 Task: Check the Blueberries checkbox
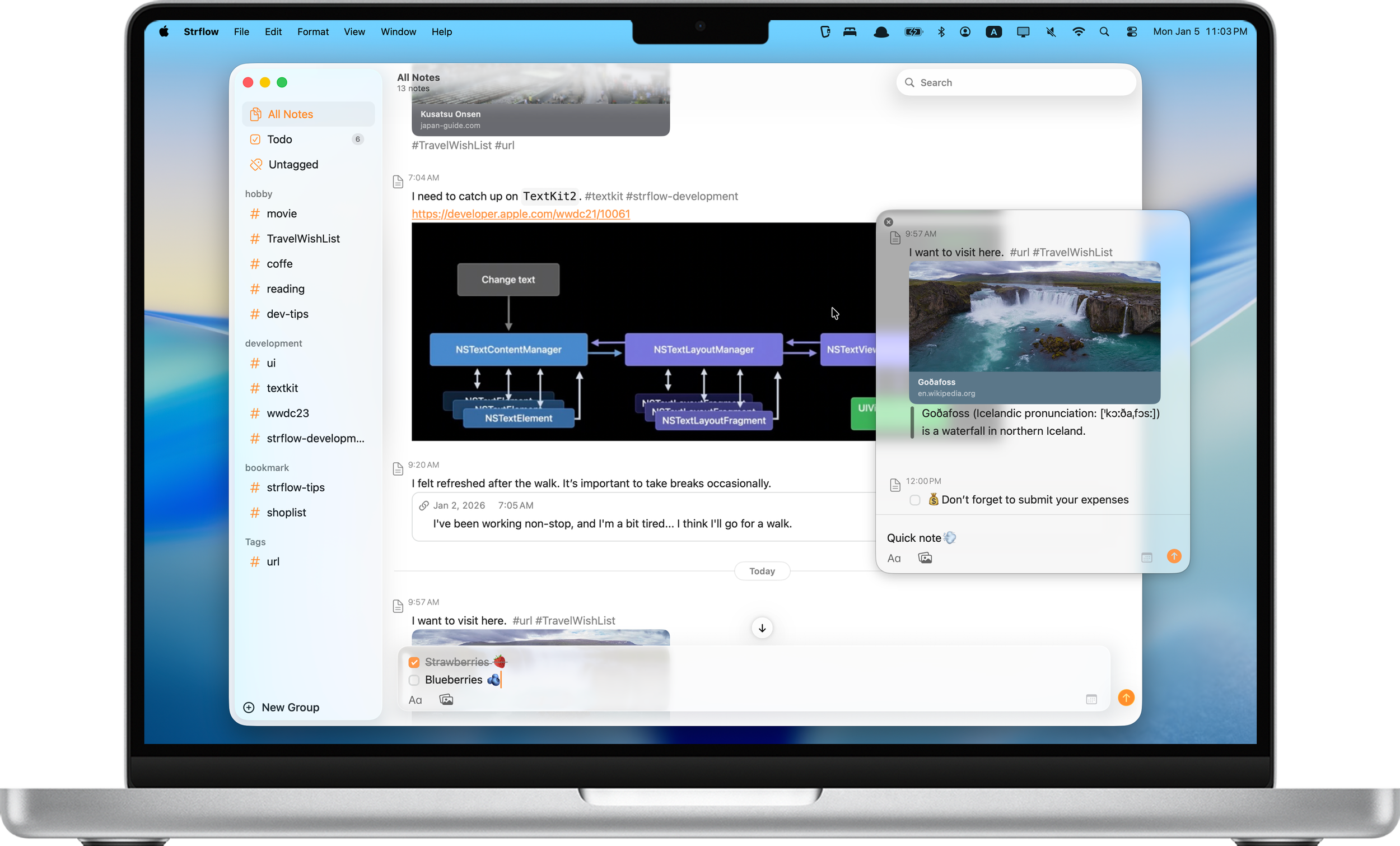(414, 680)
